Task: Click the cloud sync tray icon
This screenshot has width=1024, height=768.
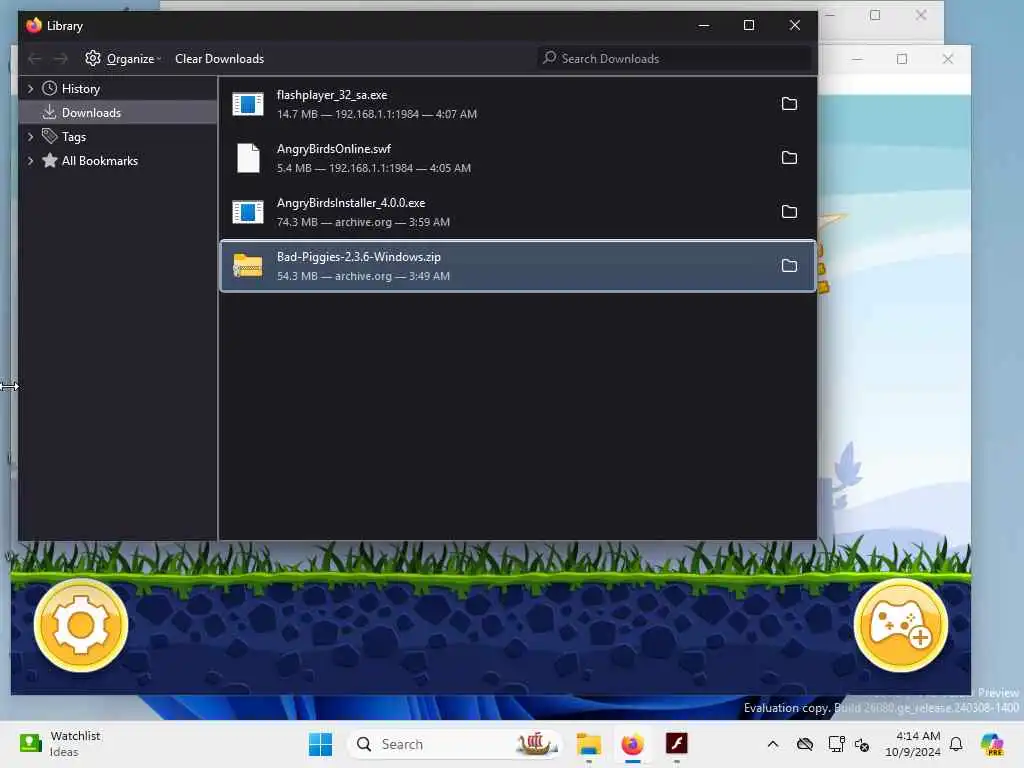Action: coord(805,744)
